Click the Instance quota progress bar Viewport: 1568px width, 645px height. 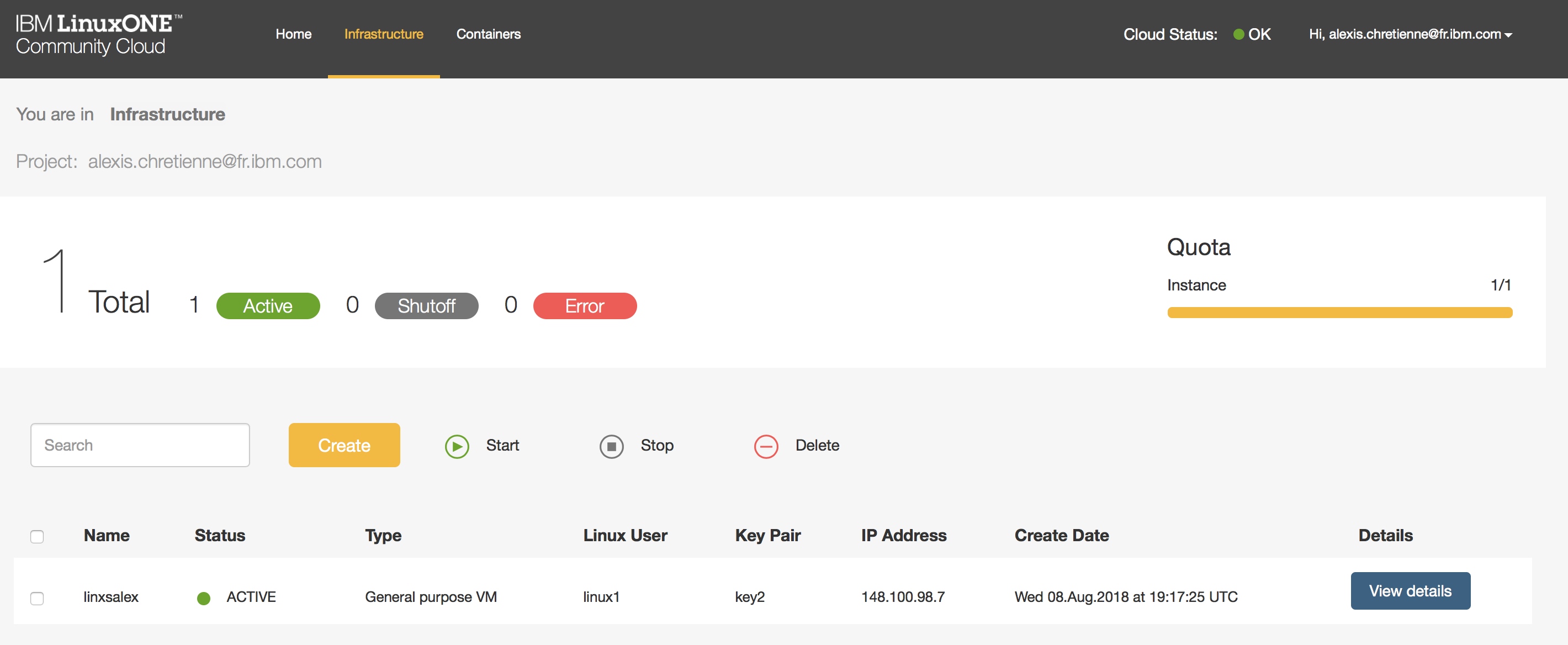1339,313
